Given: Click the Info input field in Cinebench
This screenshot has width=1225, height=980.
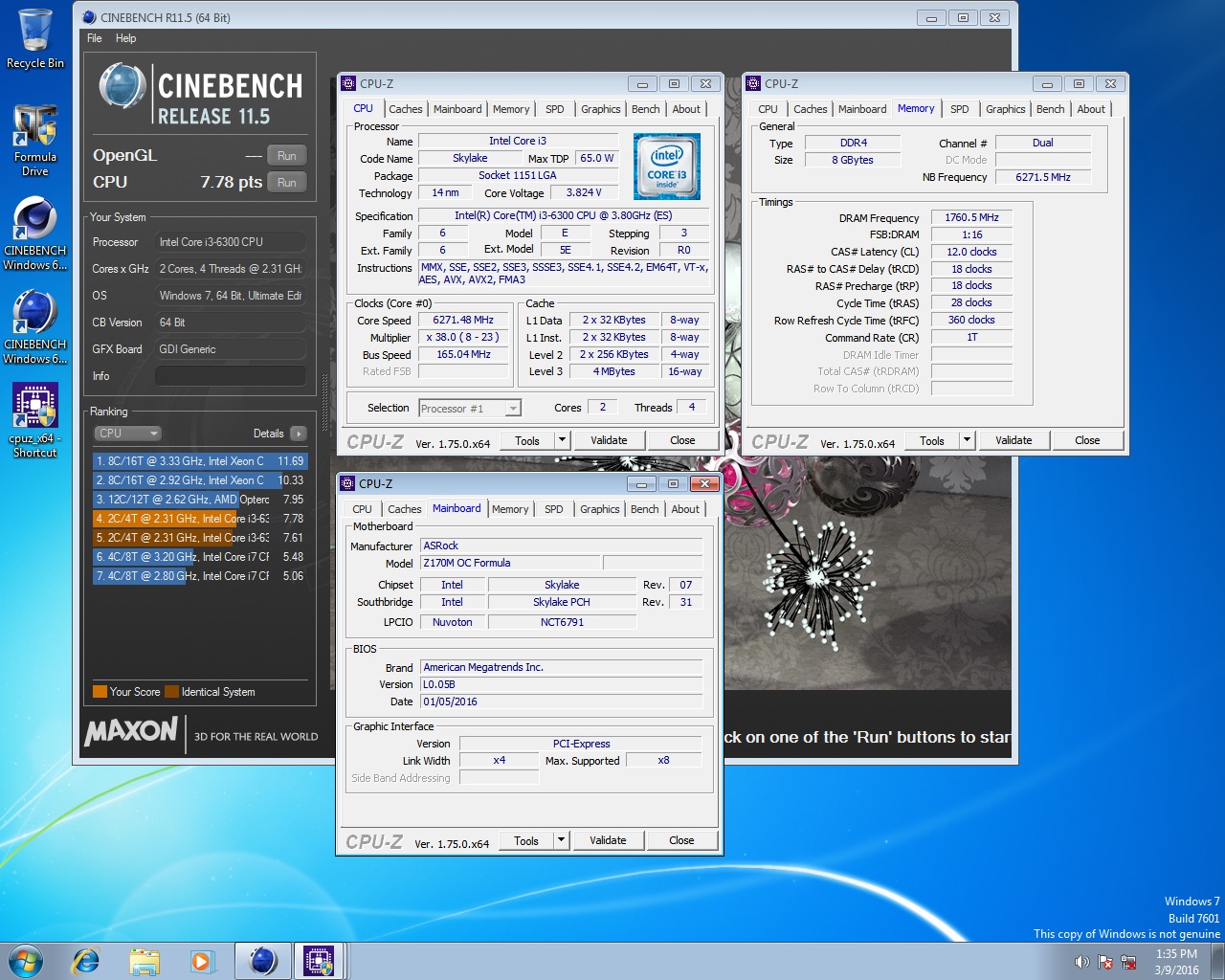Looking at the screenshot, I should tap(230, 376).
